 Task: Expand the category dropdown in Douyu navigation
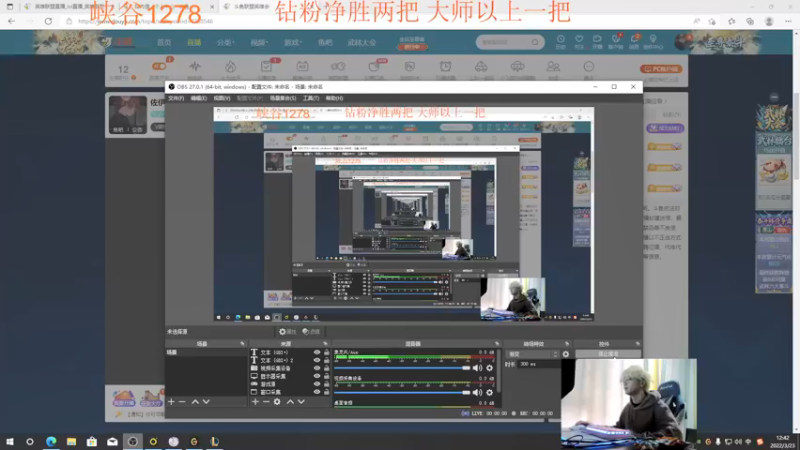tap(226, 42)
